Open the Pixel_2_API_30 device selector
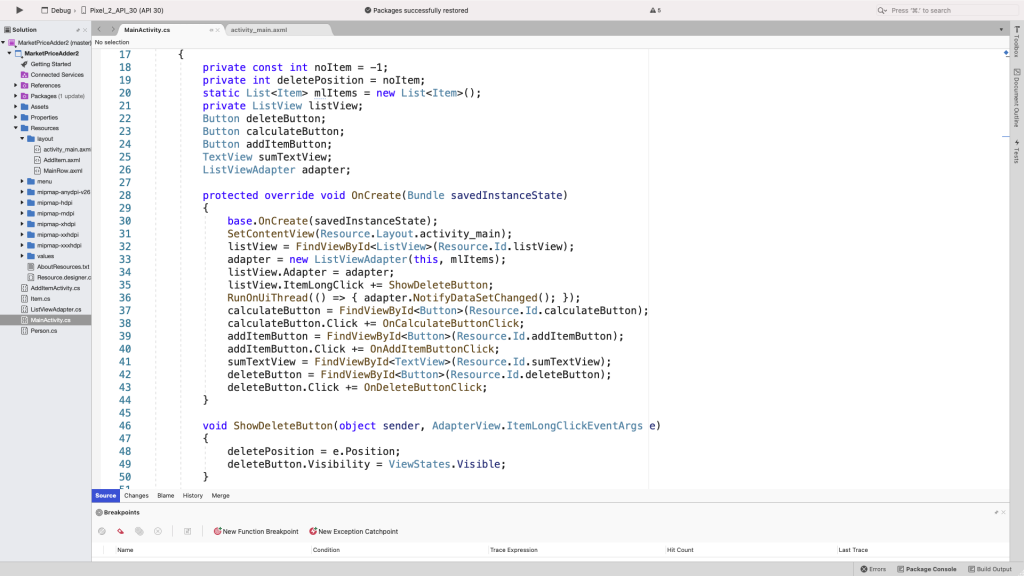Screen dimensions: 1024x576 [125, 9]
